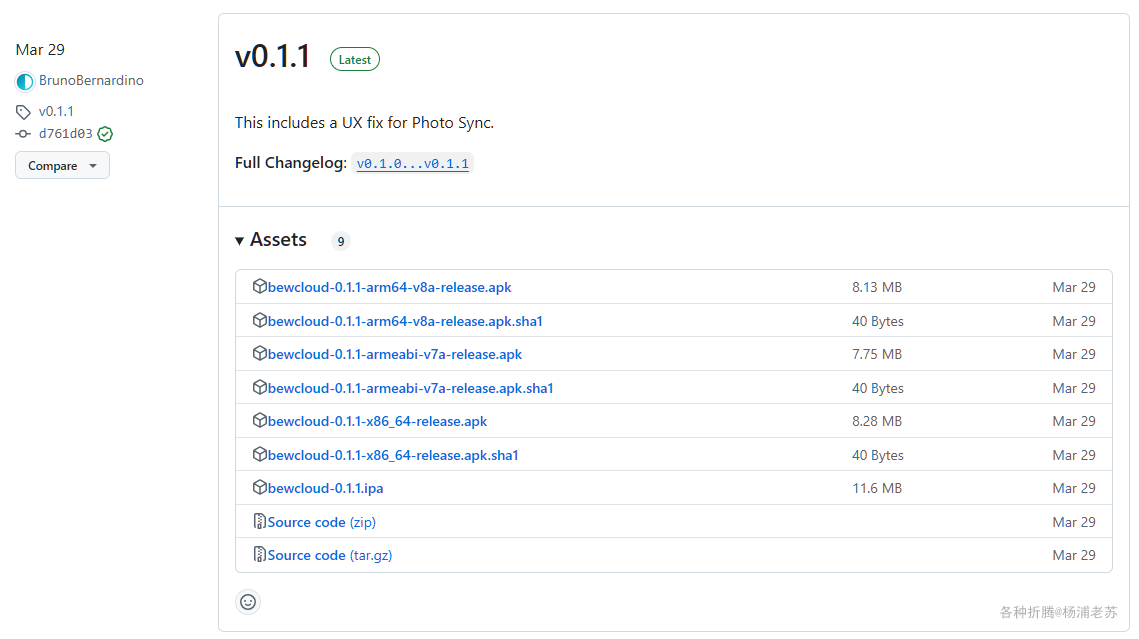Download bewcloud-0.1.1-x86_64-release.apk
Image resolution: width=1139 pixels, height=639 pixels.
(377, 421)
